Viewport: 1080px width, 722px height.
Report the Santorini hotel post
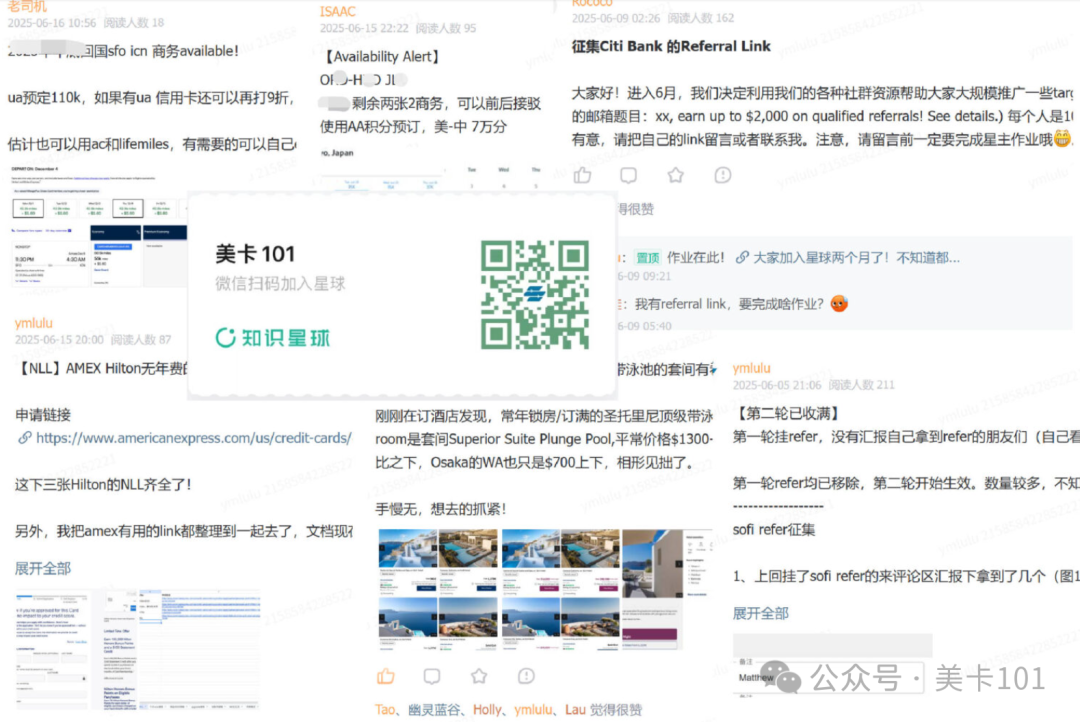click(525, 676)
